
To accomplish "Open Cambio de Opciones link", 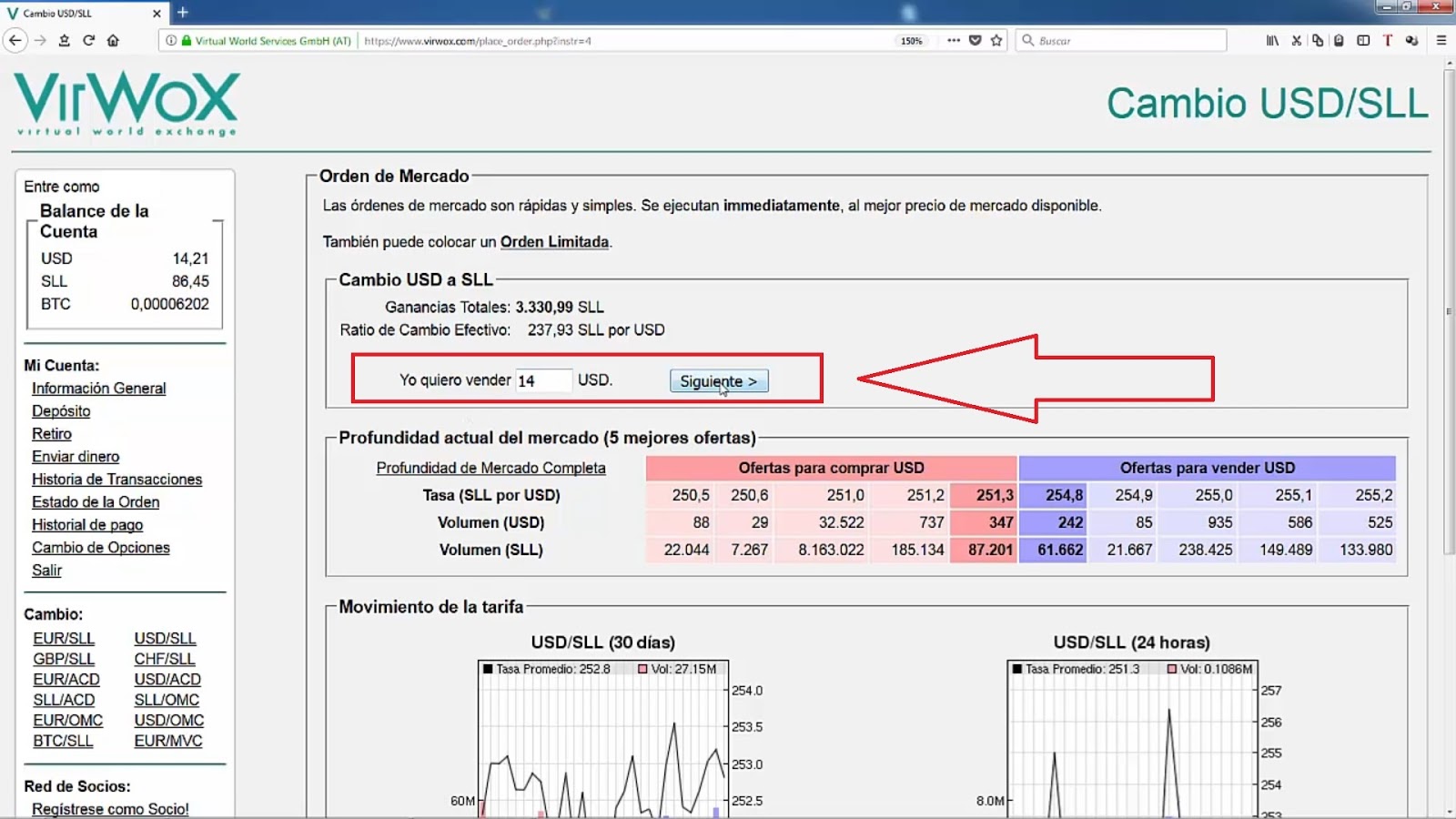I will [x=101, y=548].
